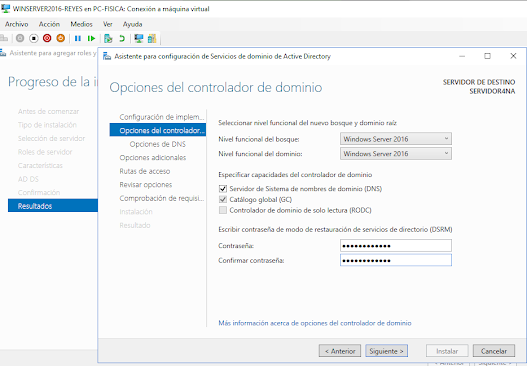The height and width of the screenshot is (366, 527).
Task: Go to Configuración de implementación step
Action: (x=162, y=117)
